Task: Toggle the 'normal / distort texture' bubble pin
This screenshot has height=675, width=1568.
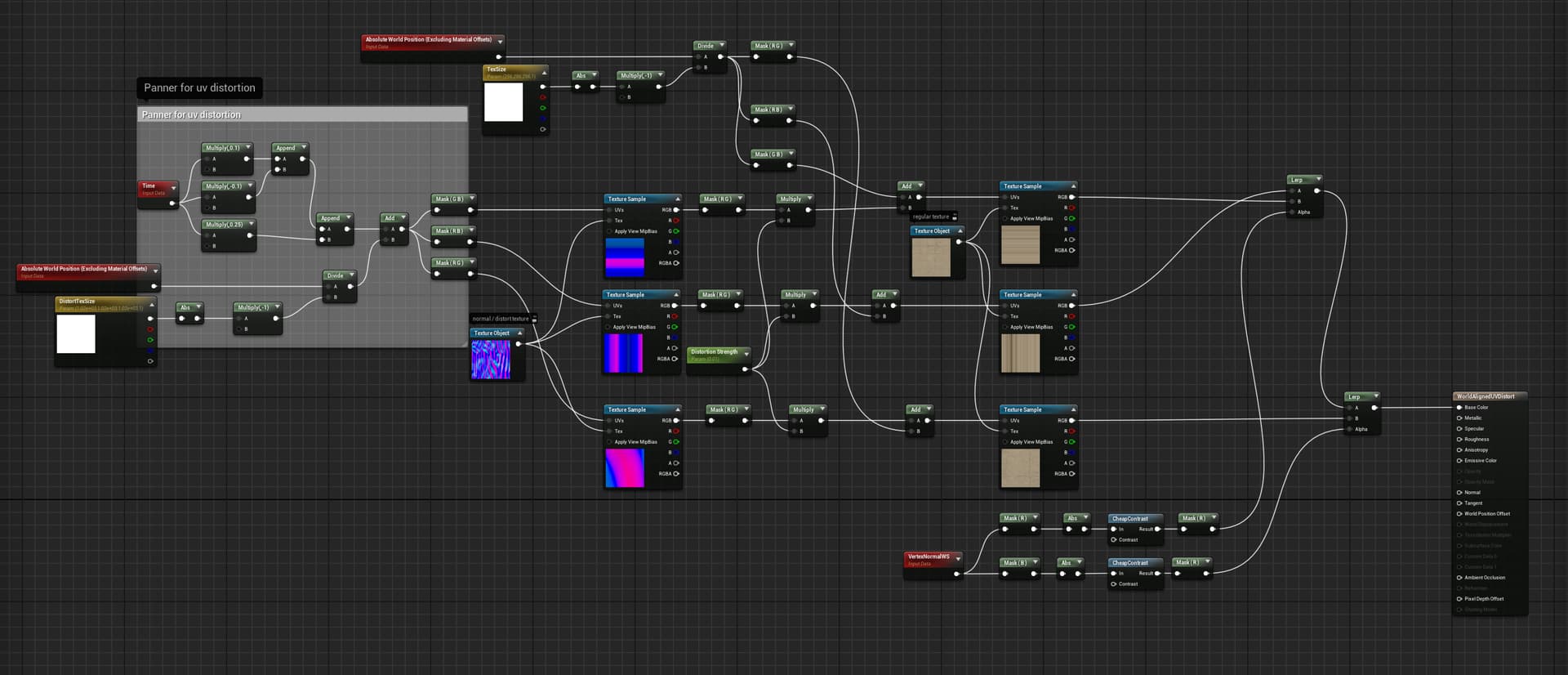Action: pos(534,319)
